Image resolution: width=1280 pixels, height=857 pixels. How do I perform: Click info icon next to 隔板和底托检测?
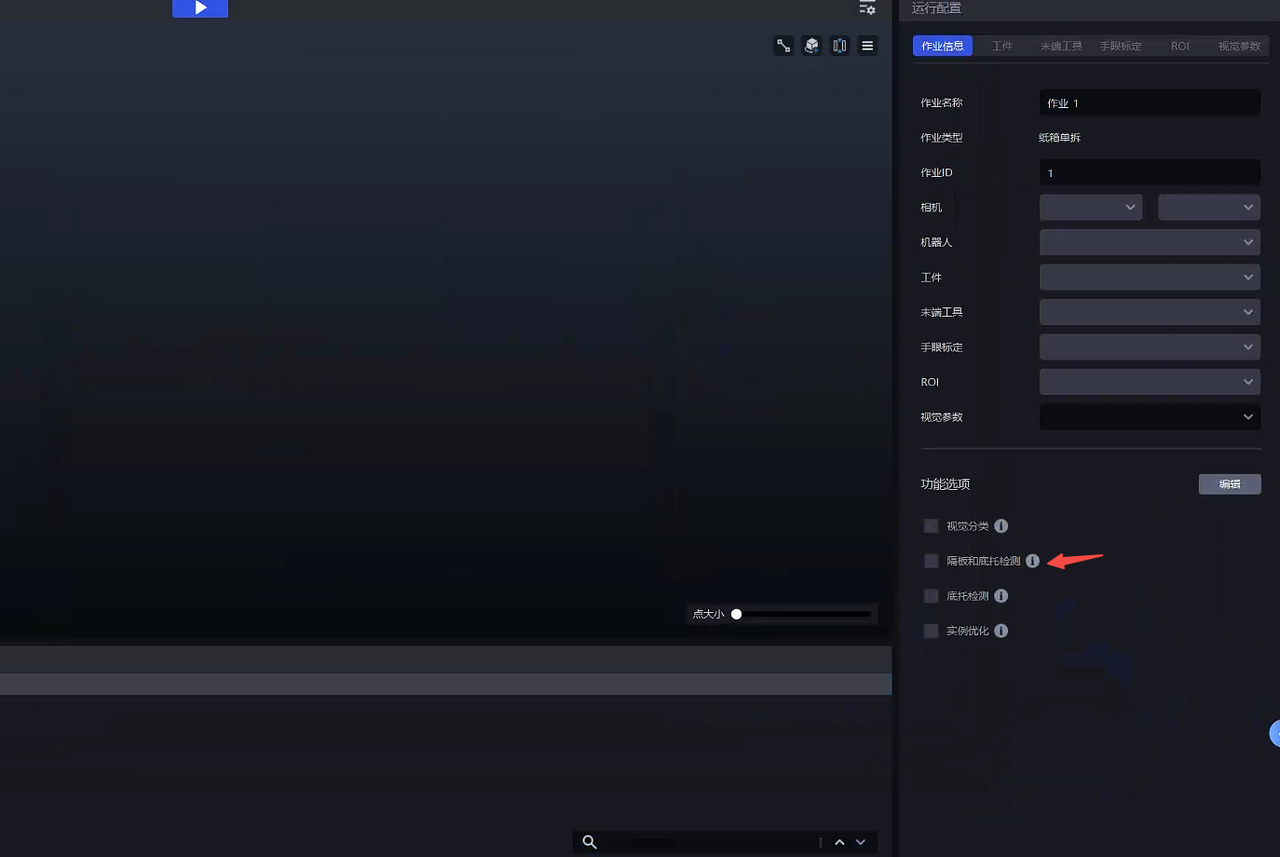tap(1033, 561)
